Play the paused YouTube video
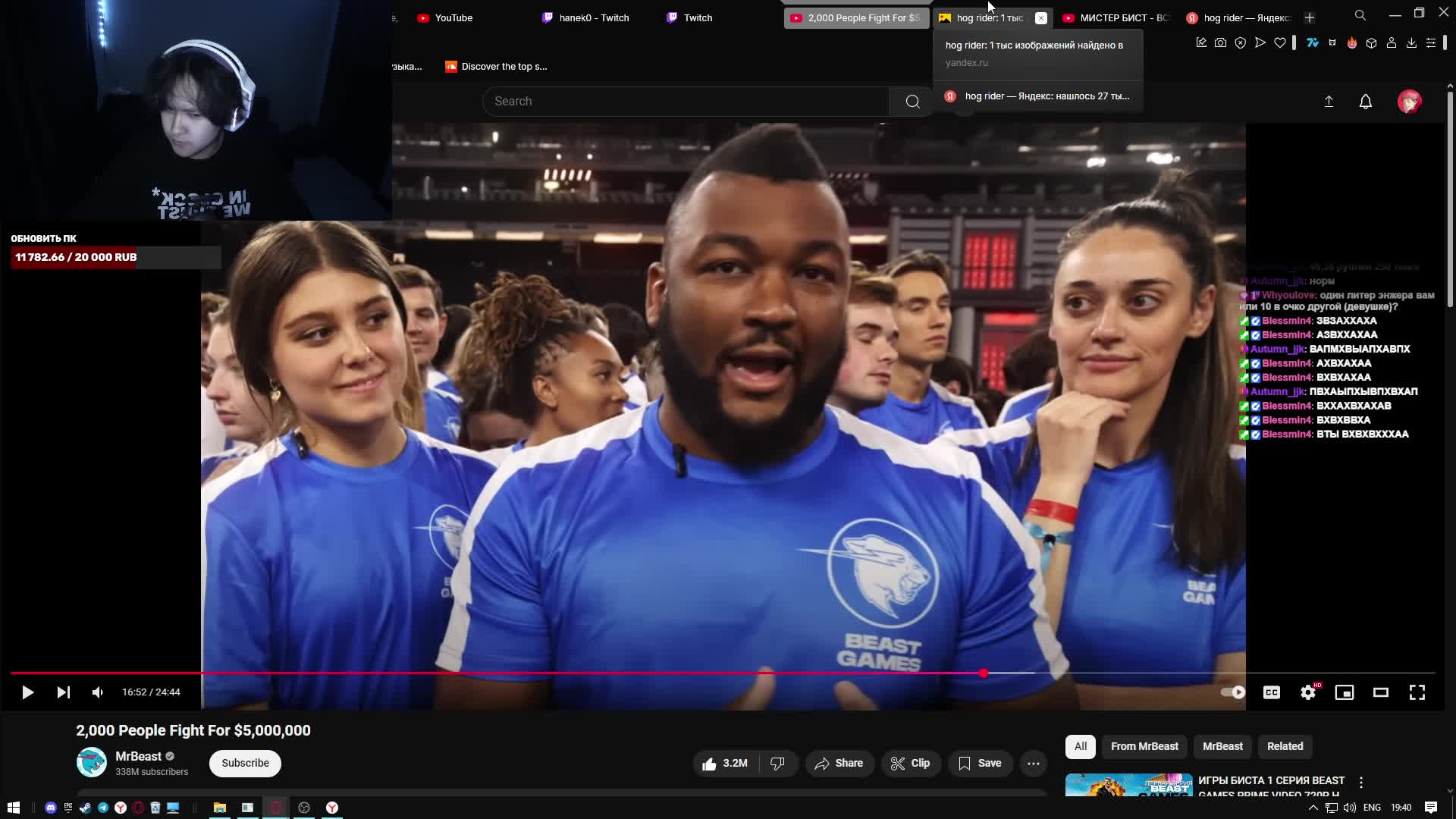The image size is (1456, 819). point(27,692)
